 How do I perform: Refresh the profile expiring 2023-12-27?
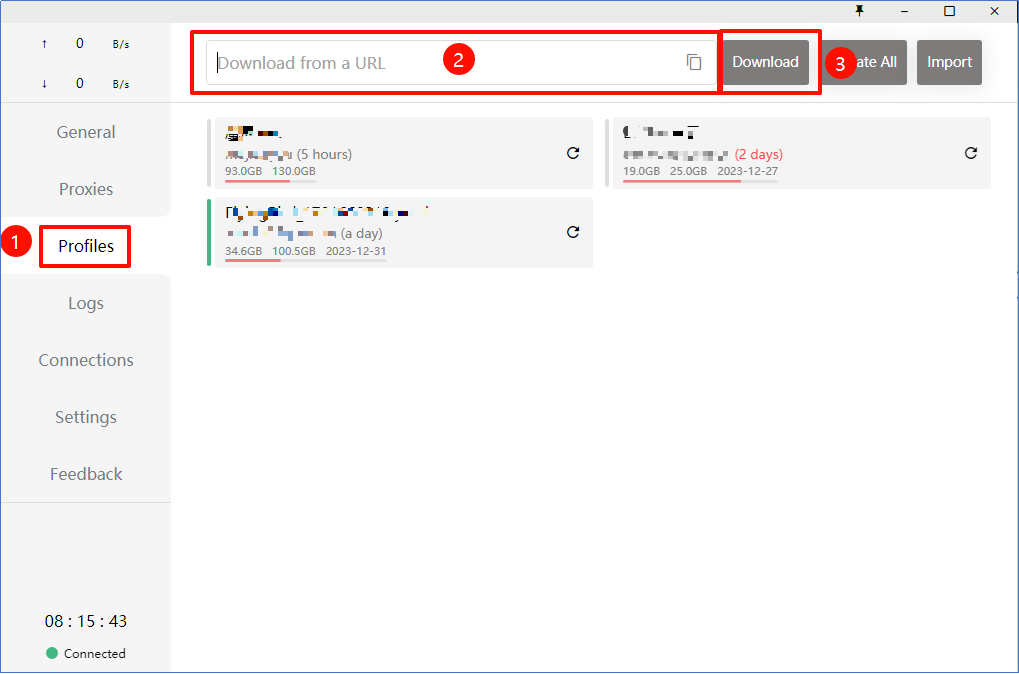970,153
